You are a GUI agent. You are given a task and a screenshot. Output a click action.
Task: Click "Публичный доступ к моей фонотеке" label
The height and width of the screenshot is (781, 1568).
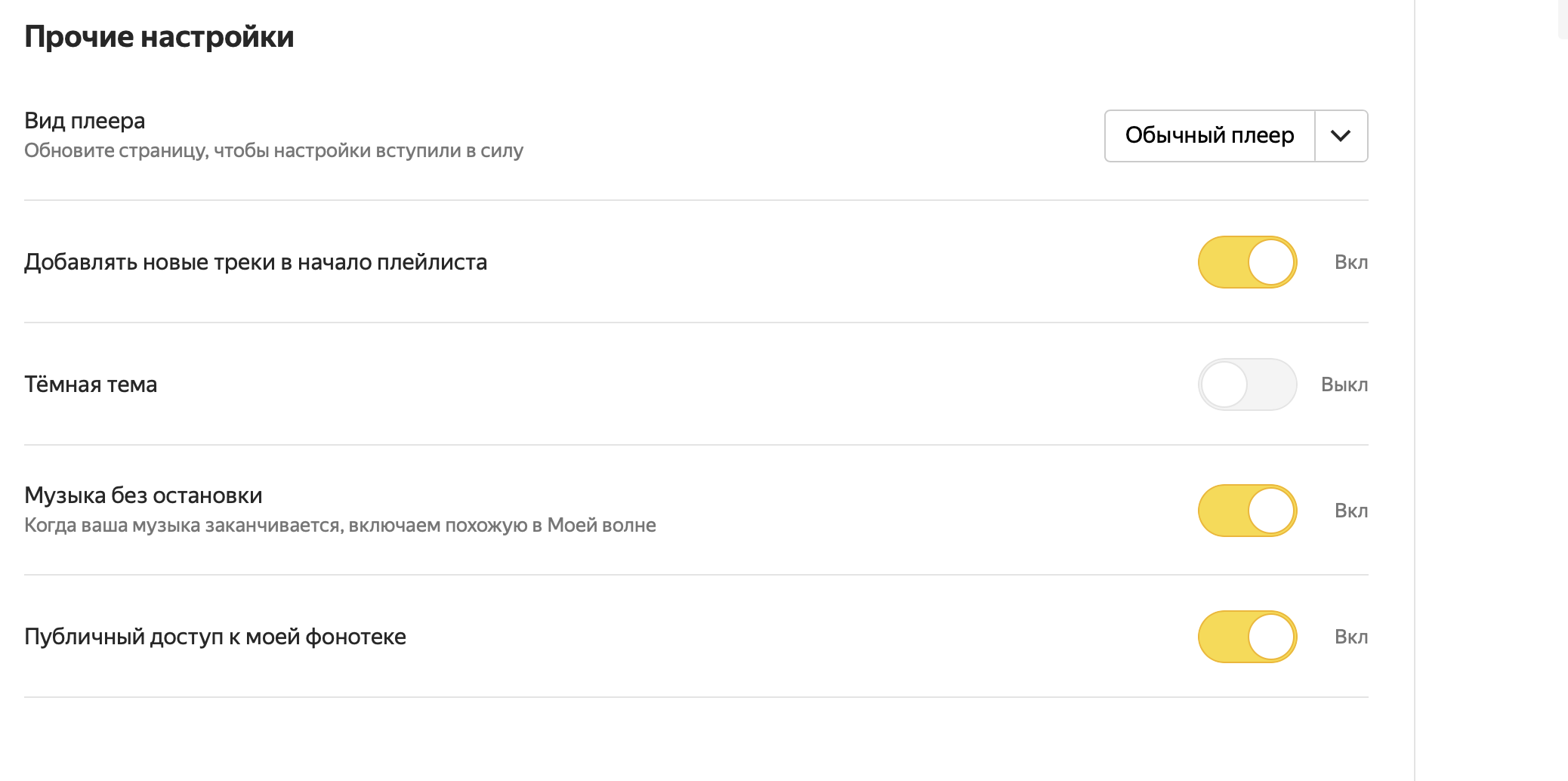pos(215,637)
